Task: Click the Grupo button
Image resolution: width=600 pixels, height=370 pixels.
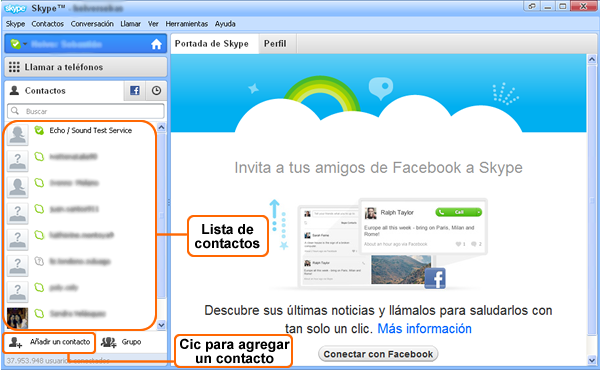Action: 121,342
